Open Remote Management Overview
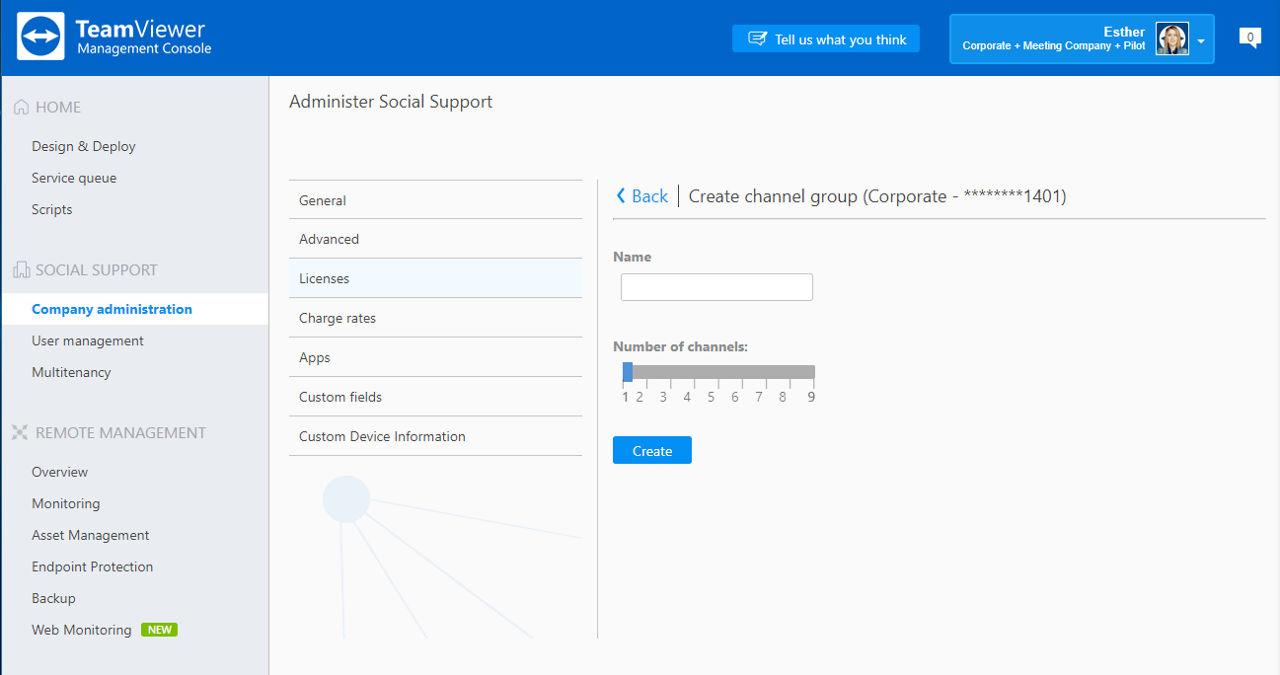Viewport: 1280px width, 675px height. [x=60, y=472]
